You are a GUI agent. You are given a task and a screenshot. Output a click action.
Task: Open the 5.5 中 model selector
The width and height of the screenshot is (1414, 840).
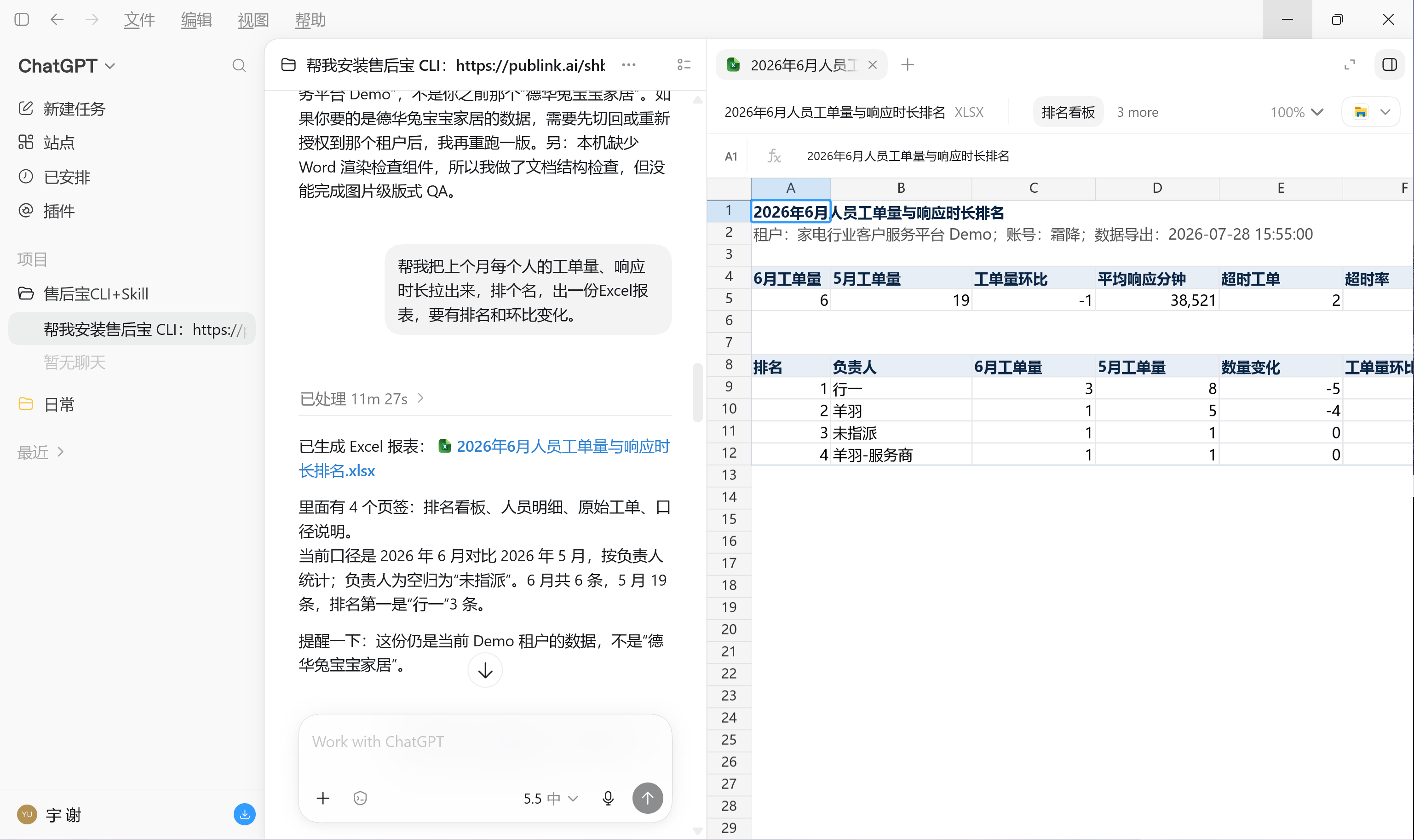tap(551, 799)
